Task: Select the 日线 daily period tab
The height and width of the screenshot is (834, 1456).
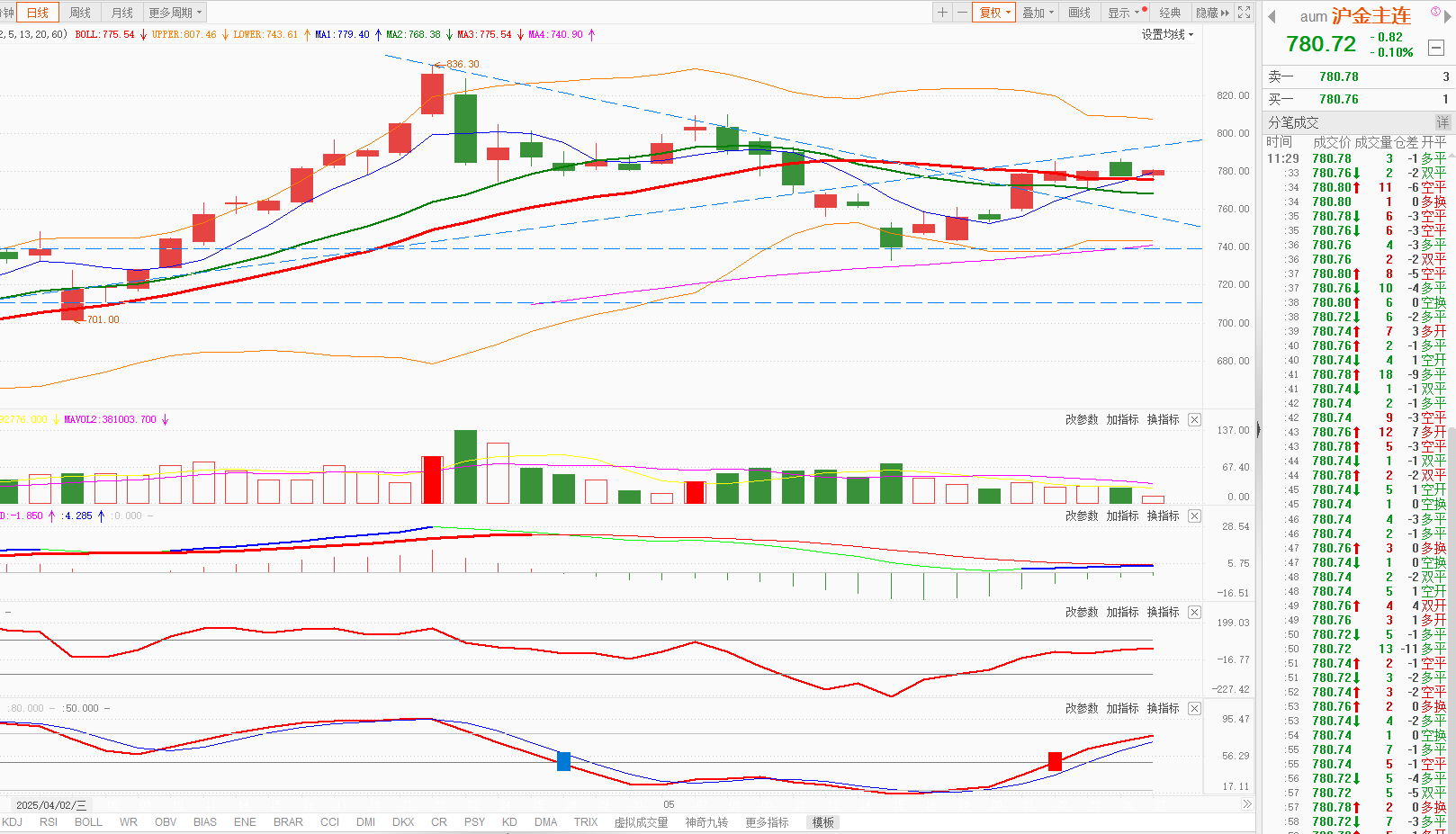Action: point(38,13)
